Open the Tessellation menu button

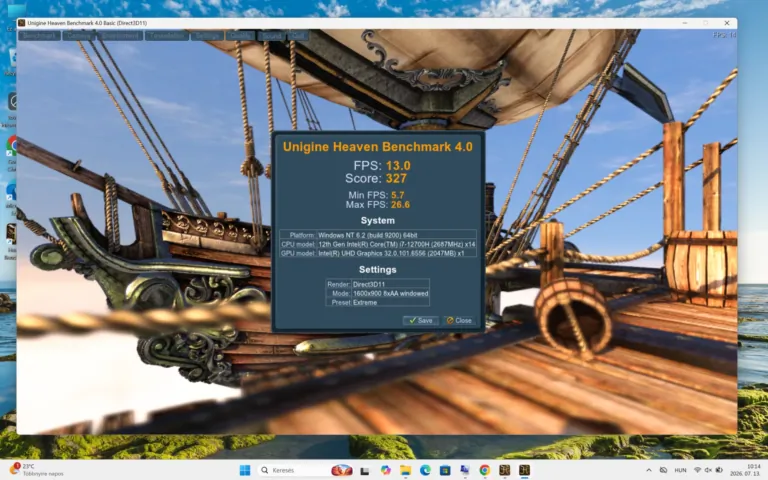click(x=167, y=36)
